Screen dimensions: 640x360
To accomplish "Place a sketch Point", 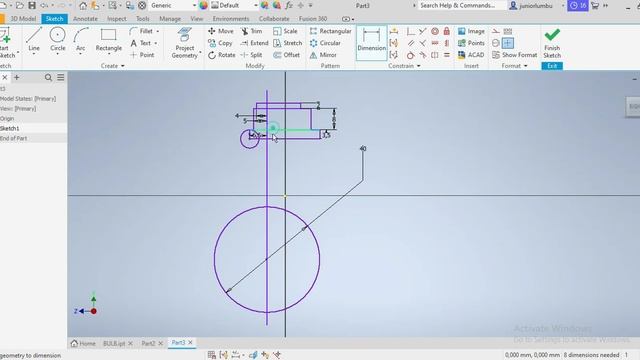I will [x=142, y=55].
